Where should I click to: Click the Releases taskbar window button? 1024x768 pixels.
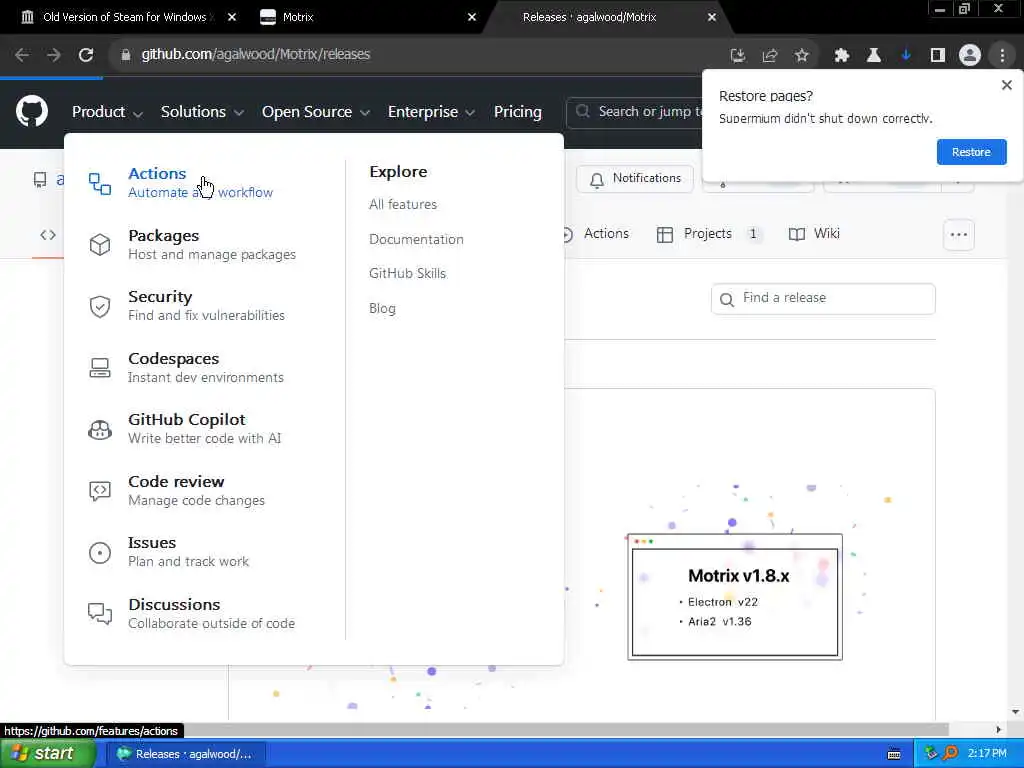(x=185, y=754)
